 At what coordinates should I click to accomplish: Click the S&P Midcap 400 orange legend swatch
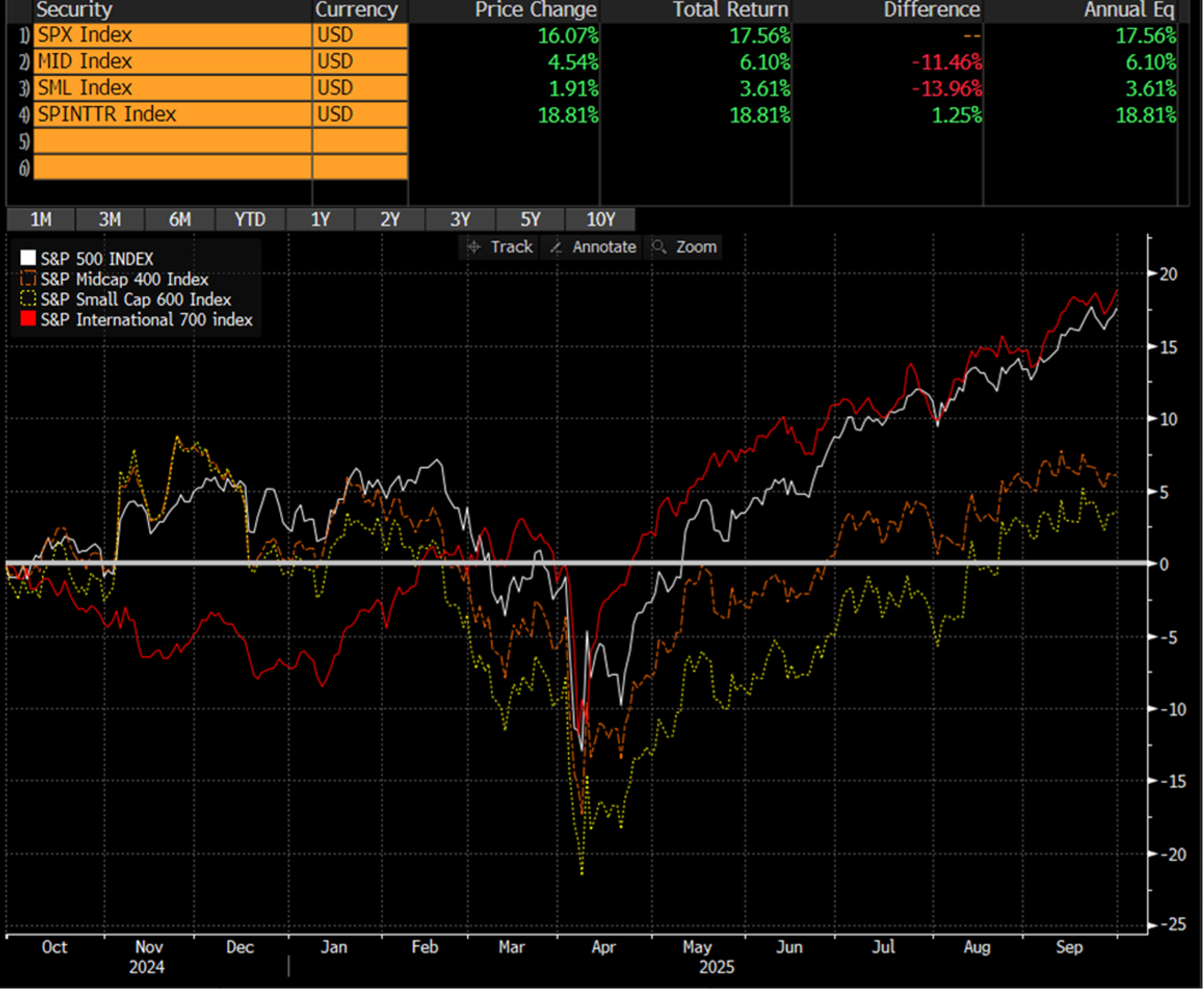click(x=28, y=279)
